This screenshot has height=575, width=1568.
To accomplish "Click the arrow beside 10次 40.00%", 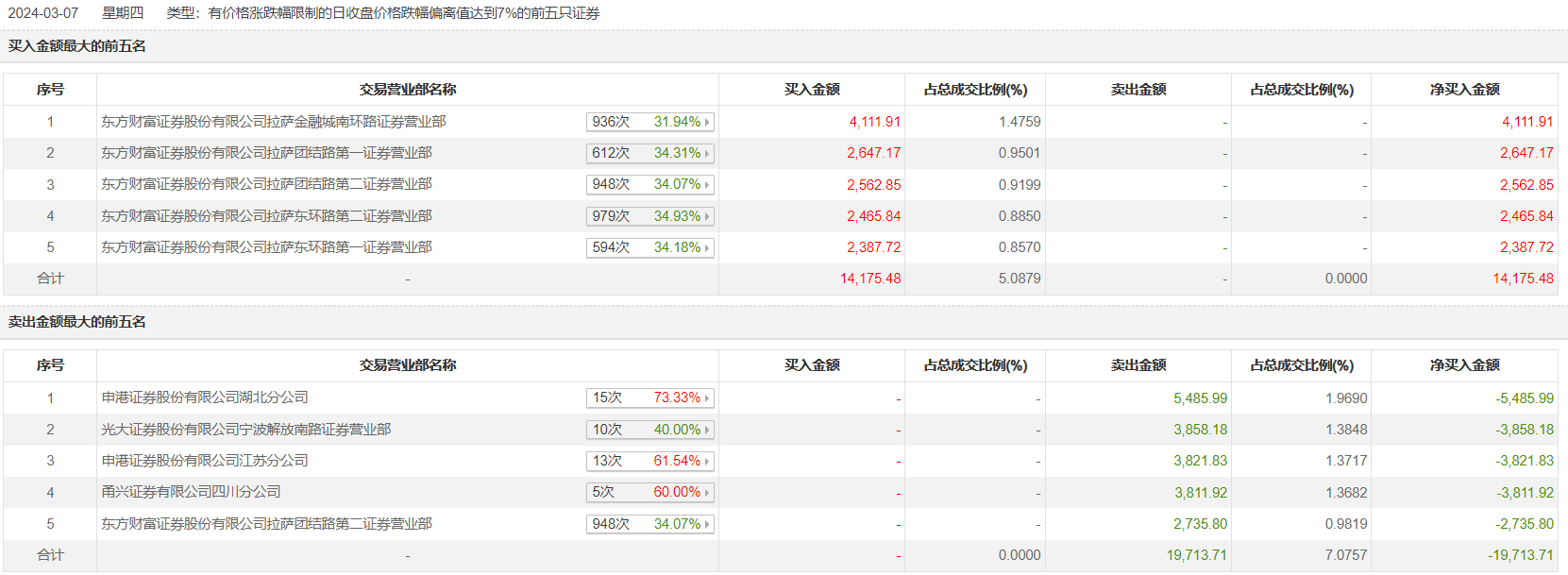I will [x=707, y=430].
